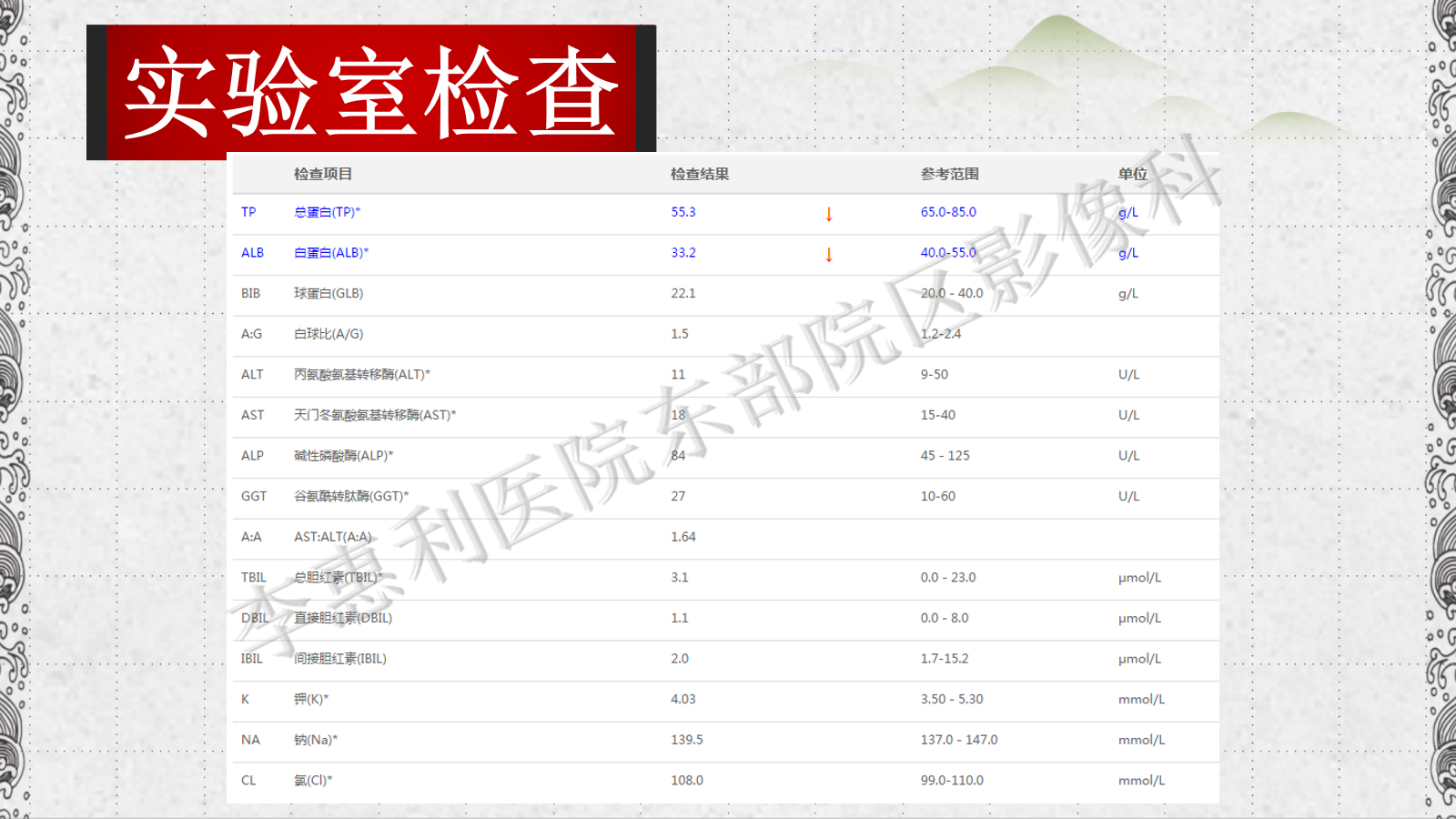Click the GGT row code label
The width and height of the screenshot is (1456, 819).
tap(254, 496)
